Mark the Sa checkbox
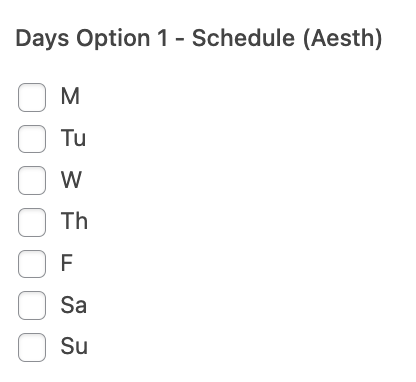Viewport: 416px width, 382px height. click(x=32, y=305)
